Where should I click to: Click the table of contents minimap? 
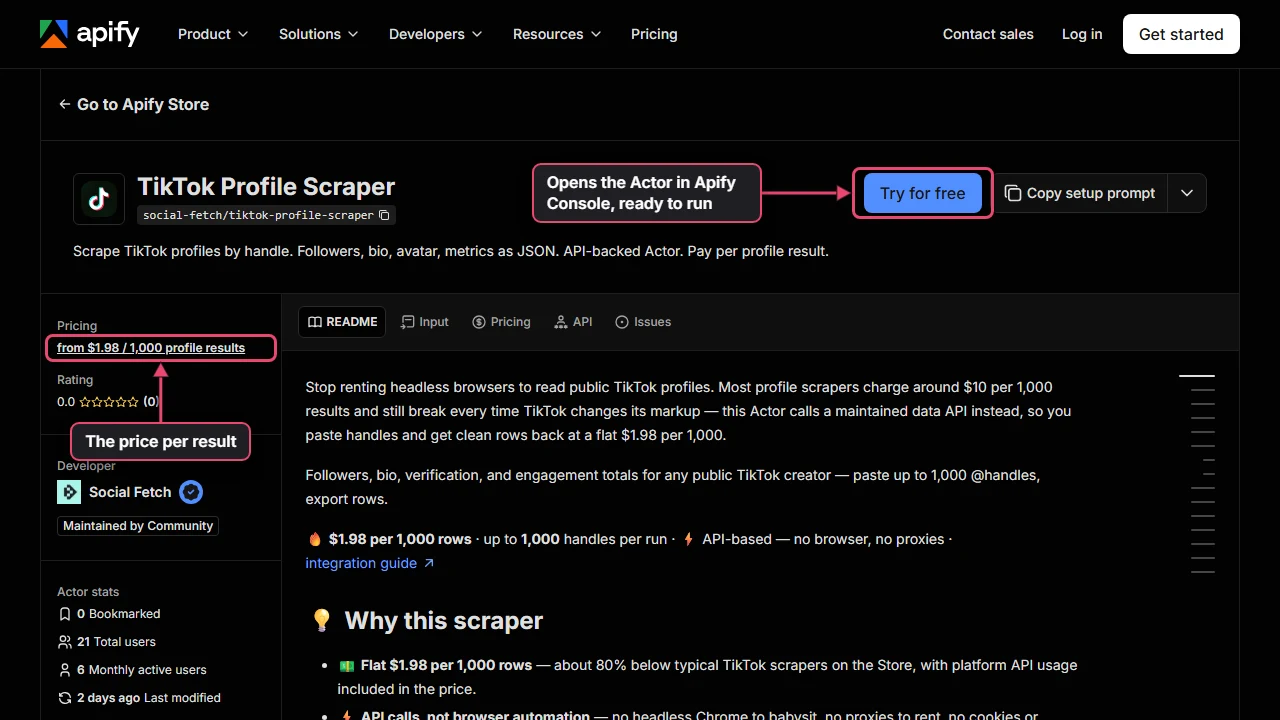pyautogui.click(x=1199, y=474)
